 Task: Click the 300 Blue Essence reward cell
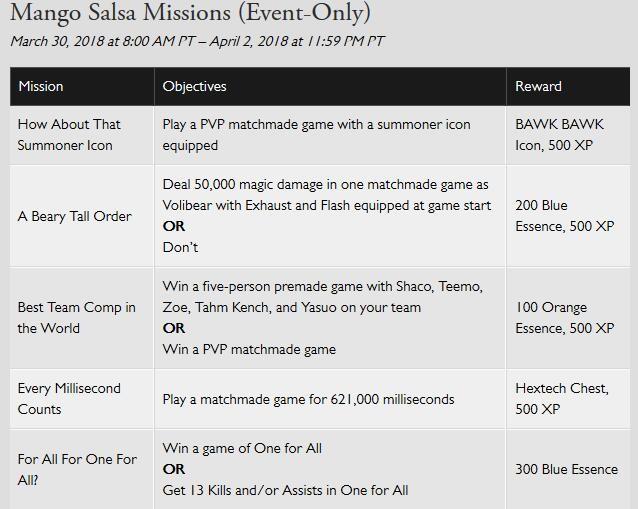[566, 469]
